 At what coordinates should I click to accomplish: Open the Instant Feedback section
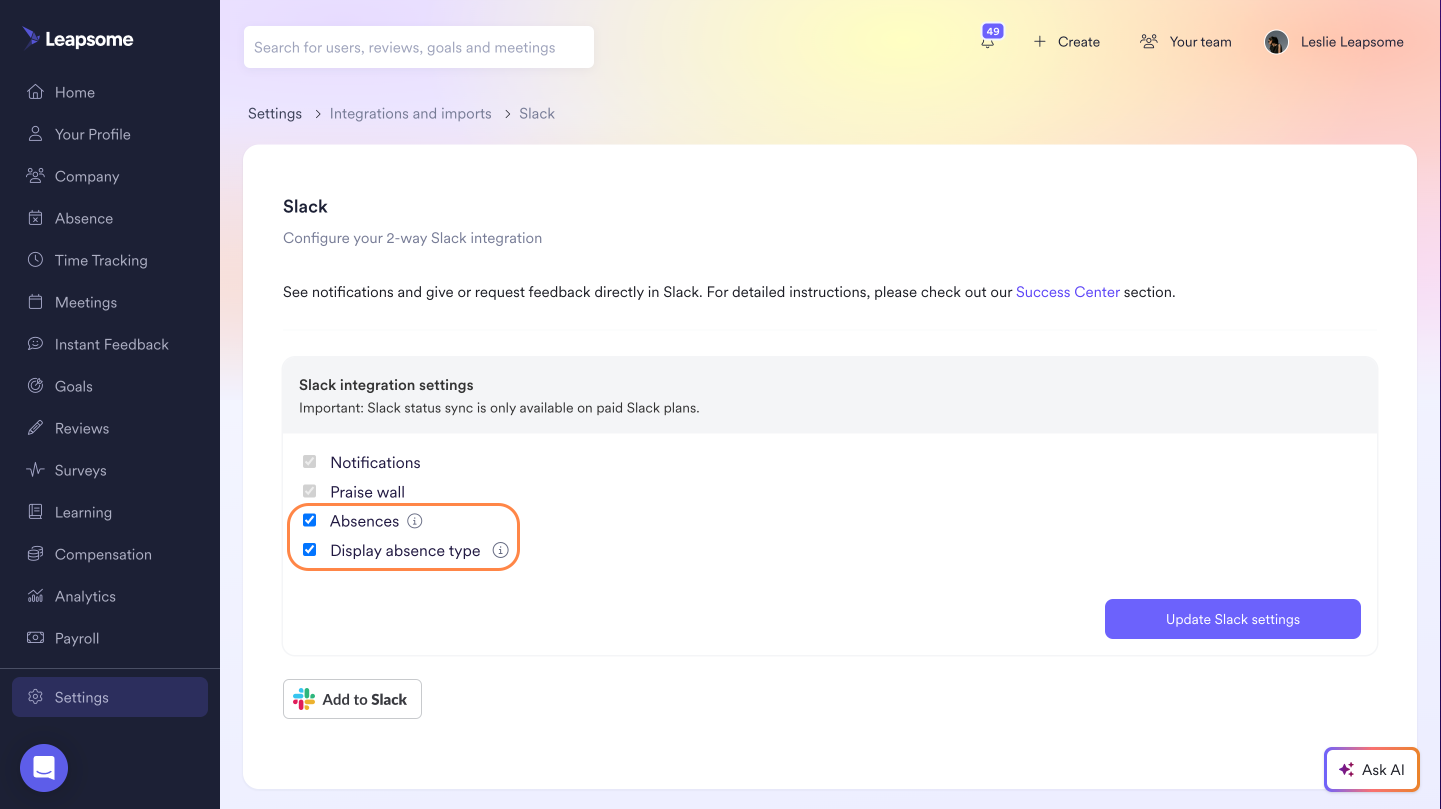coord(110,344)
